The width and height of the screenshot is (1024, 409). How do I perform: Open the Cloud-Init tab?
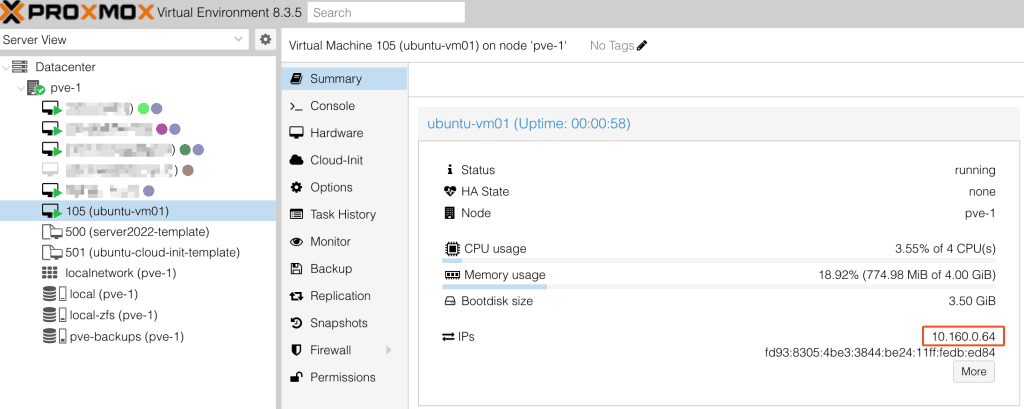(345, 160)
